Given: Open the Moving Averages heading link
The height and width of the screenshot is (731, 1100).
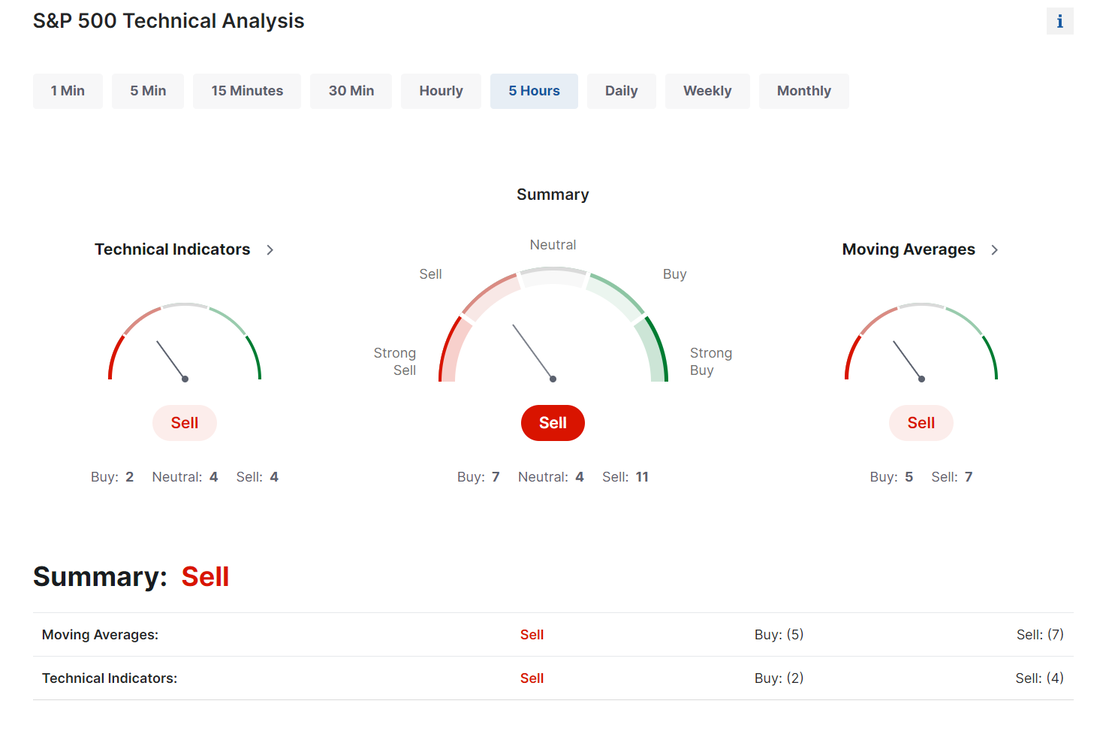Looking at the screenshot, I should click(x=908, y=249).
